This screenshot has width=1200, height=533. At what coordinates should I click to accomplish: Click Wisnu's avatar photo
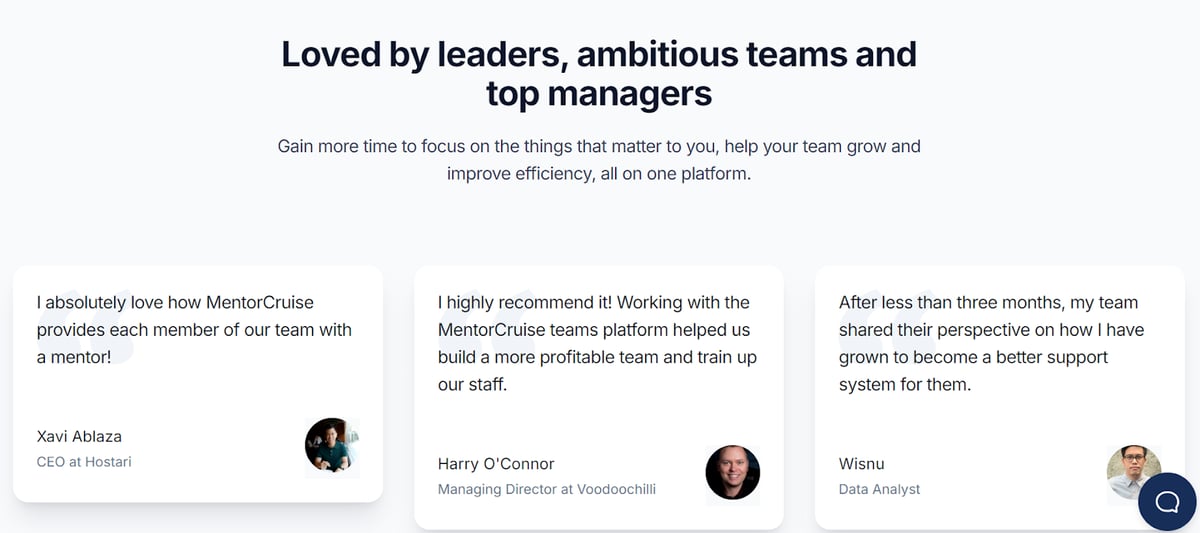(x=1134, y=473)
